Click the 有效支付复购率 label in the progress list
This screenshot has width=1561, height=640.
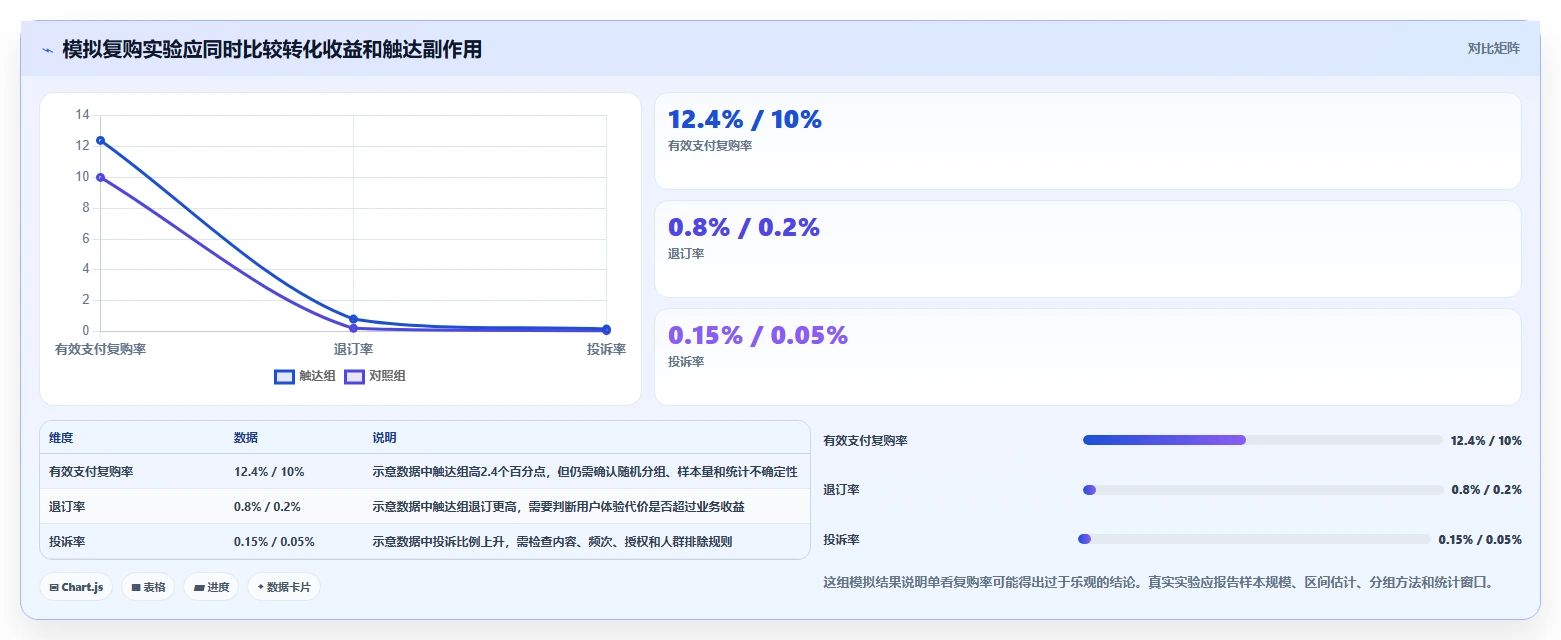coord(865,440)
